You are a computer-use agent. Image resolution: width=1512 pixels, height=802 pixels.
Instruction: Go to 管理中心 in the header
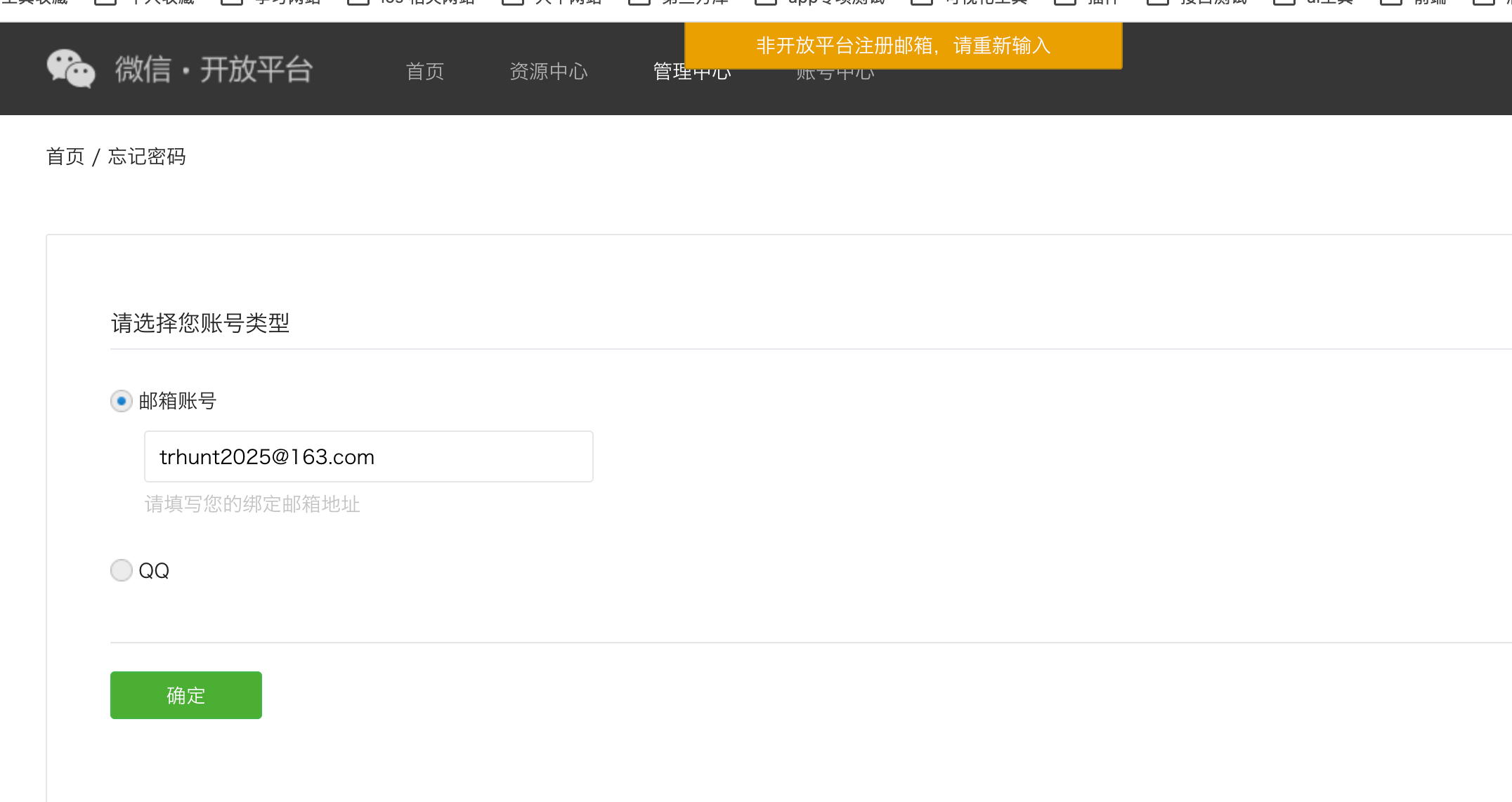(667, 73)
